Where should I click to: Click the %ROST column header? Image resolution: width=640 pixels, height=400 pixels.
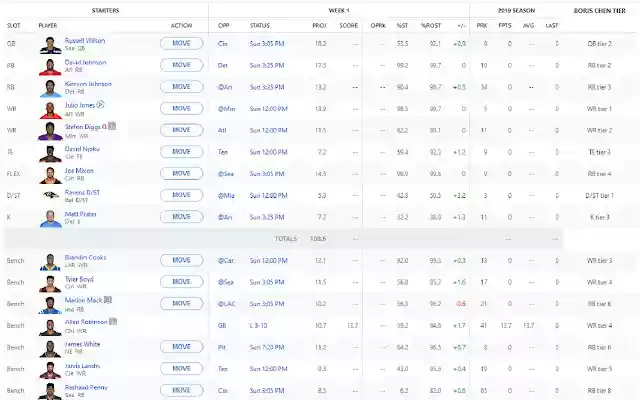(431, 25)
